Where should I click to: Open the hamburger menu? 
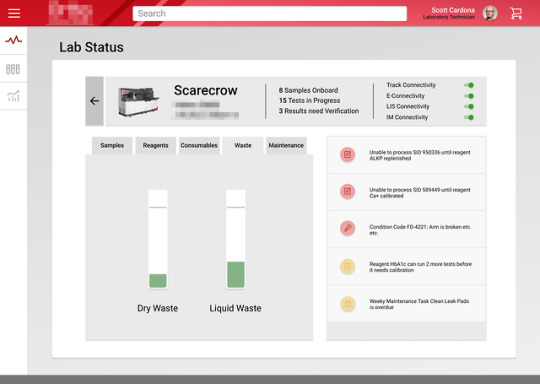14,13
